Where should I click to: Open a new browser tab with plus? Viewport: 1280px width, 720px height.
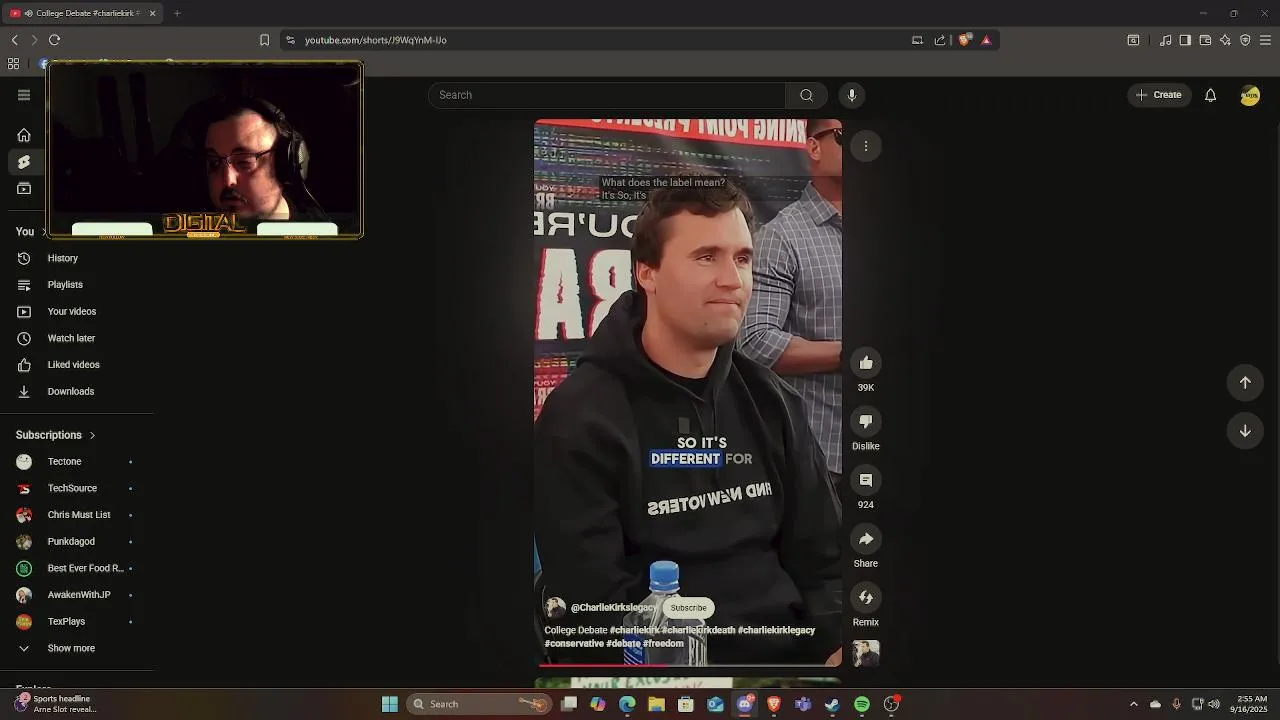point(177,13)
